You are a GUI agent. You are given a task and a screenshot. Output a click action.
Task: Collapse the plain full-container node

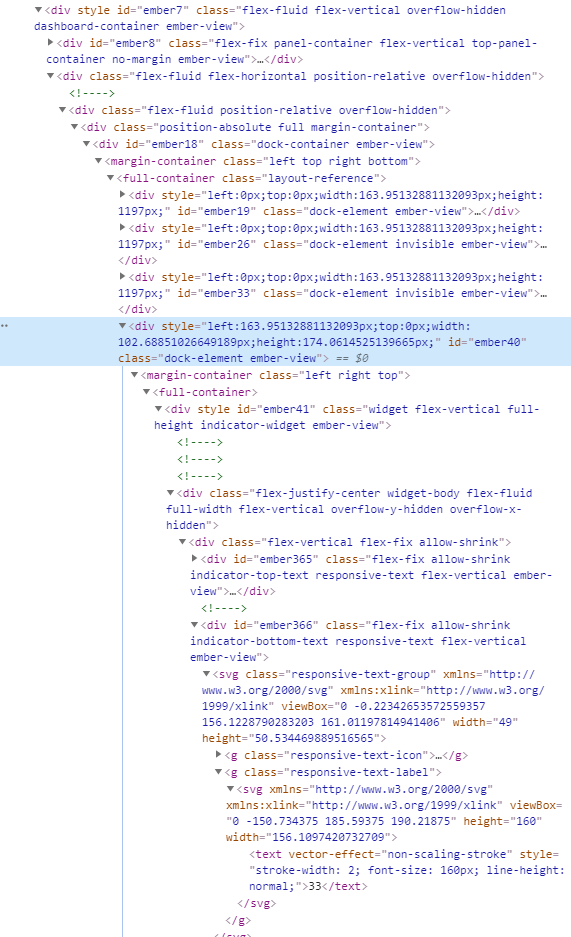[x=146, y=392]
